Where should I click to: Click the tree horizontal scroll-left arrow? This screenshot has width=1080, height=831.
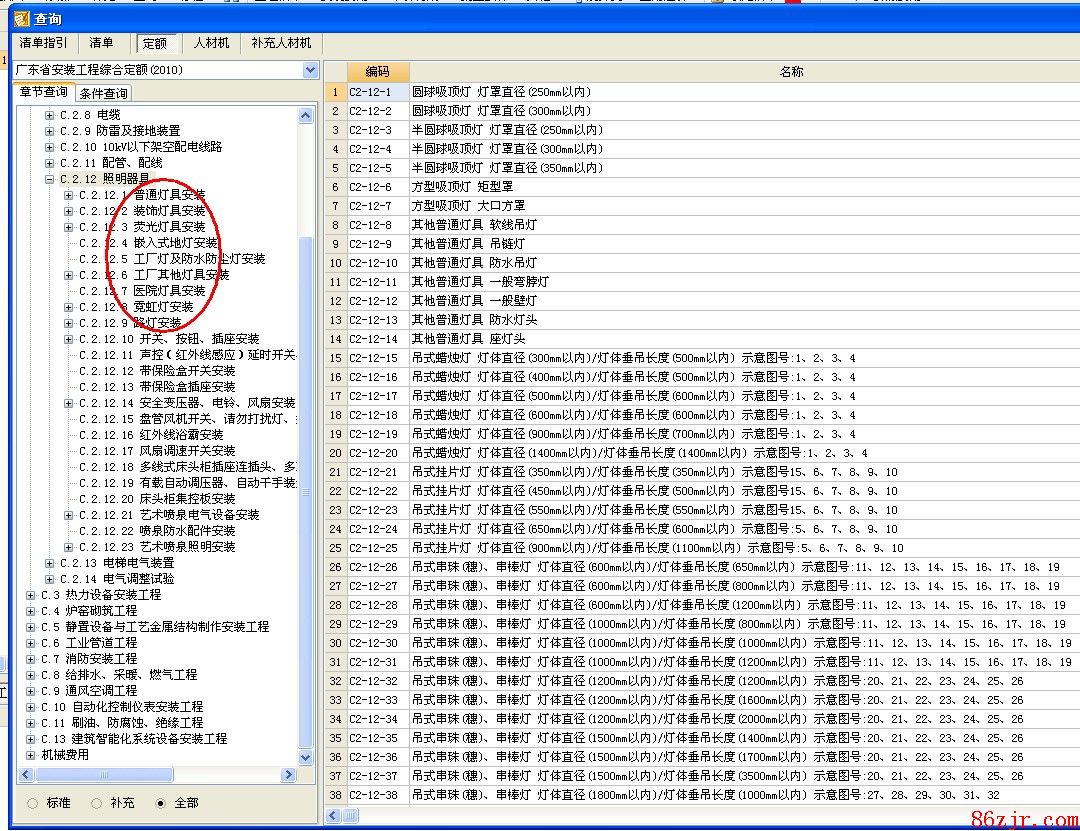point(21,775)
